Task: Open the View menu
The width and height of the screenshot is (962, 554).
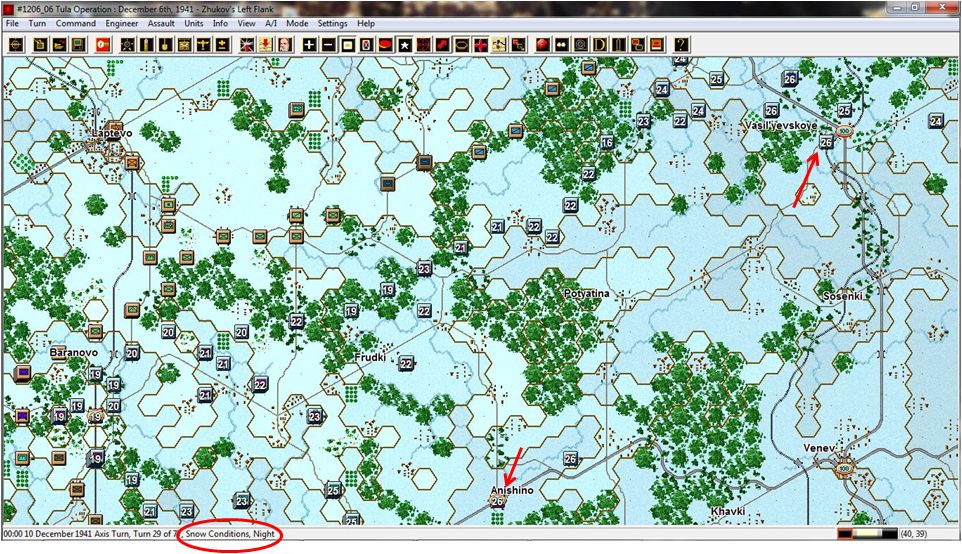Action: pyautogui.click(x=247, y=23)
